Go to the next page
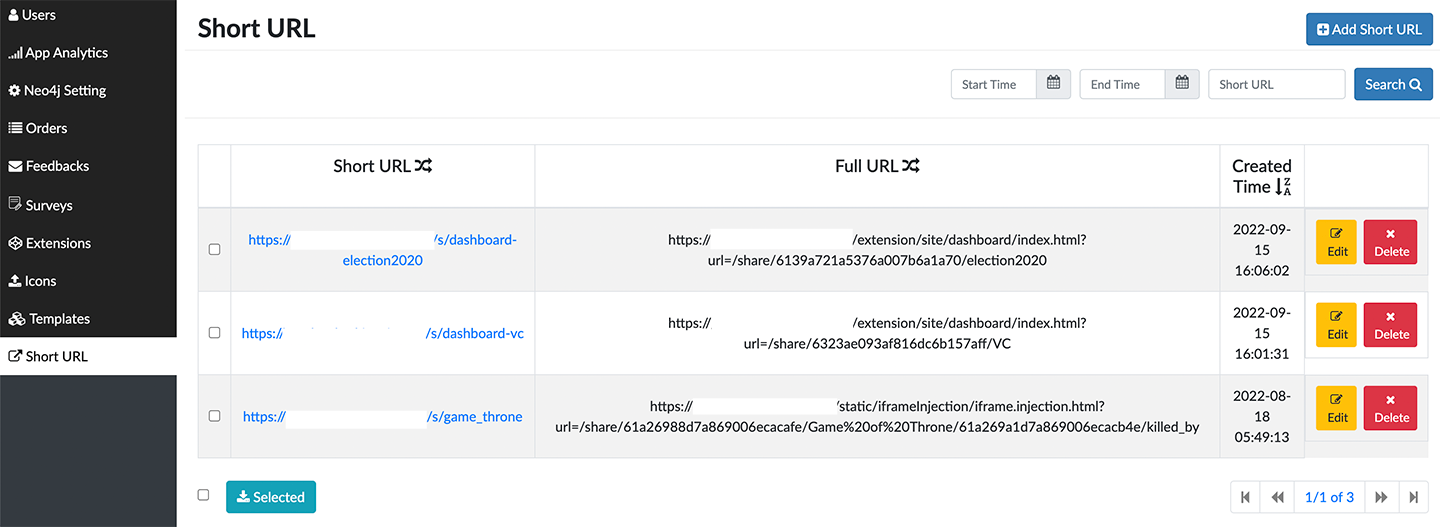 coord(1381,497)
